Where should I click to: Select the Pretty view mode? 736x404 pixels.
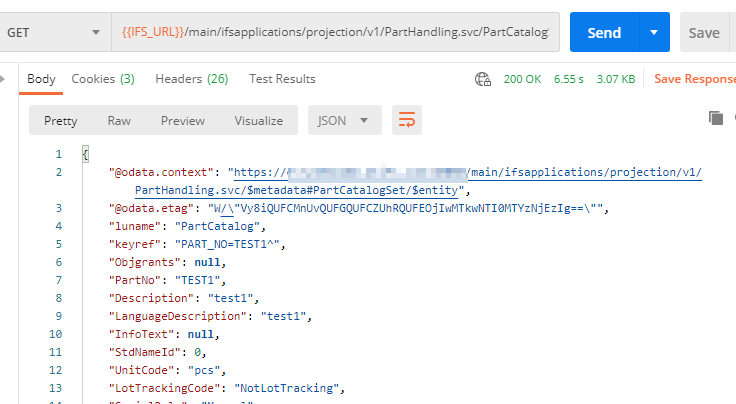click(61, 120)
